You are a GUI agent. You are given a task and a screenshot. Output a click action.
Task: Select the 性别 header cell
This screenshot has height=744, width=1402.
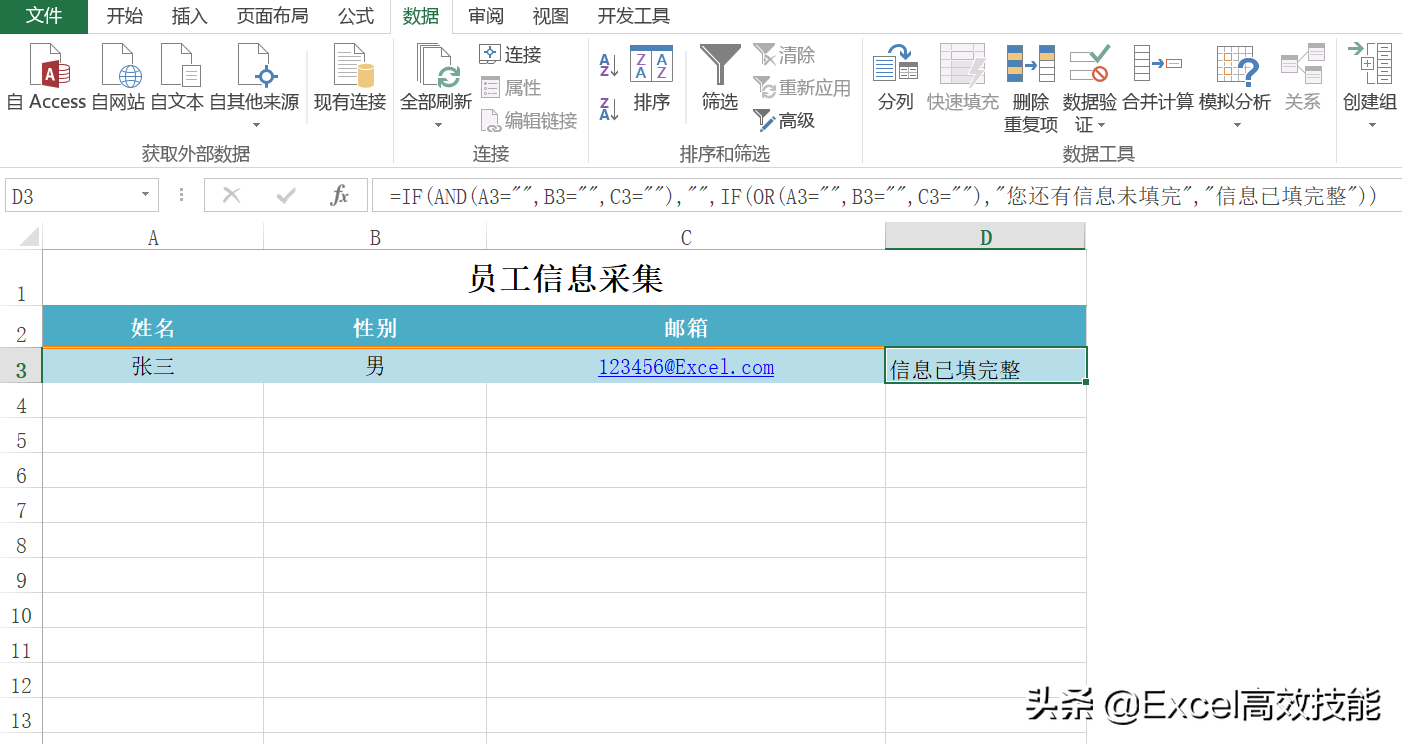pyautogui.click(x=375, y=327)
